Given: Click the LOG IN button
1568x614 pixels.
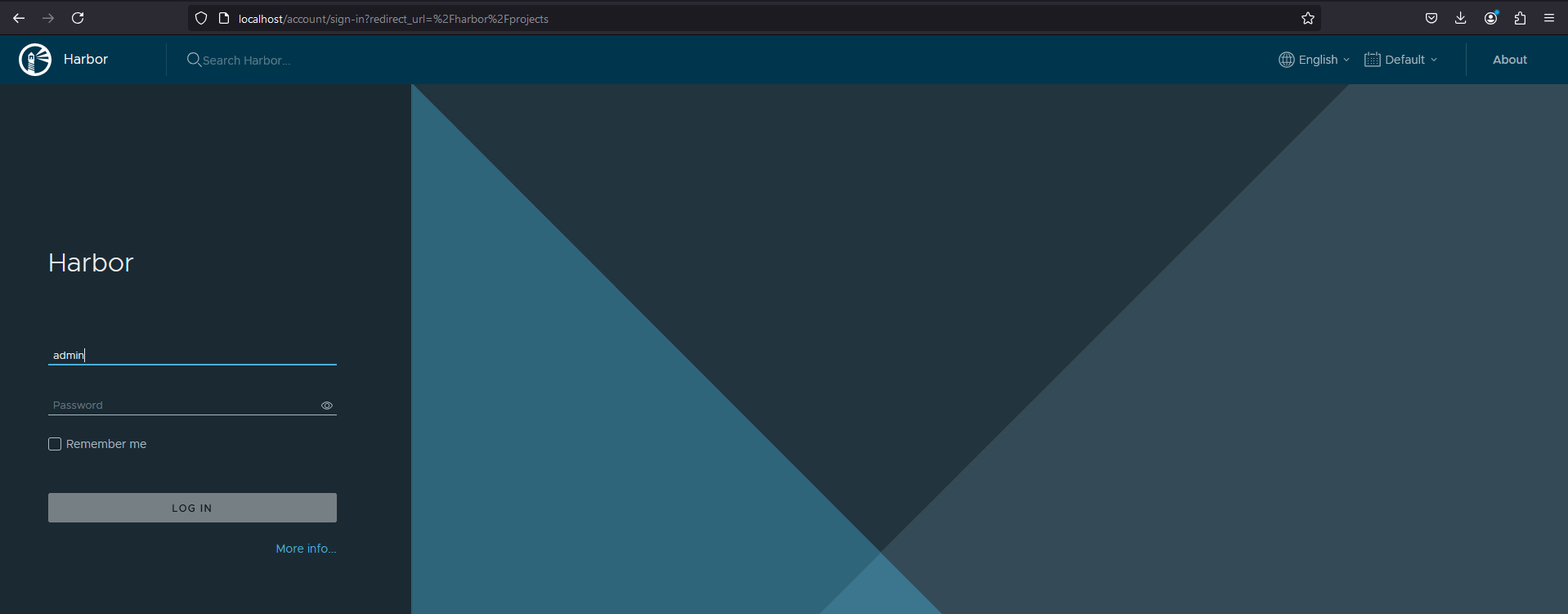Looking at the screenshot, I should [192, 508].
